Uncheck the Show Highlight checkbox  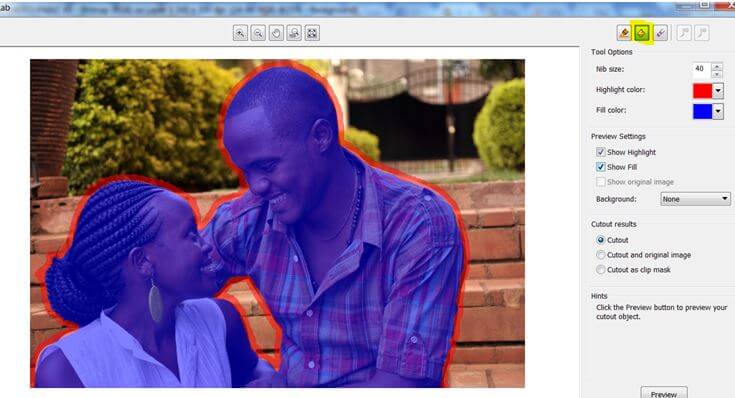600,152
